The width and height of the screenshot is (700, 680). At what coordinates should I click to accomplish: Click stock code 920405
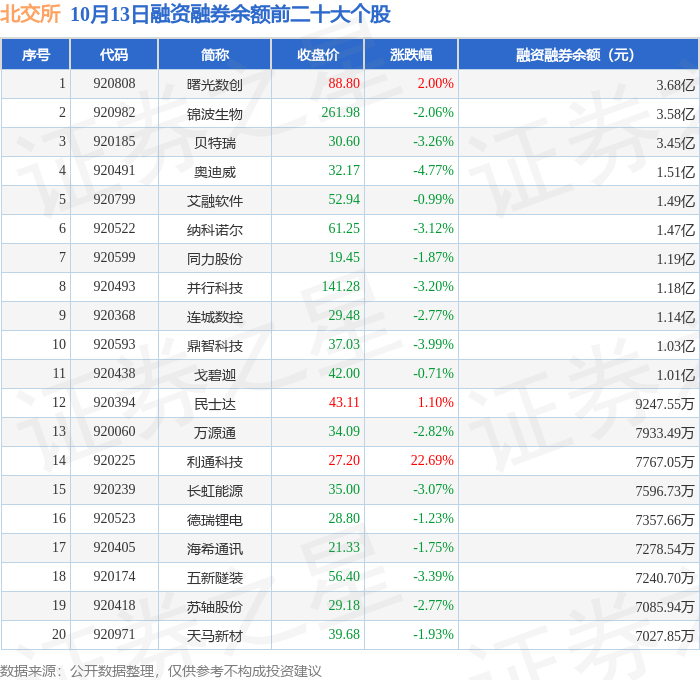pos(114,548)
